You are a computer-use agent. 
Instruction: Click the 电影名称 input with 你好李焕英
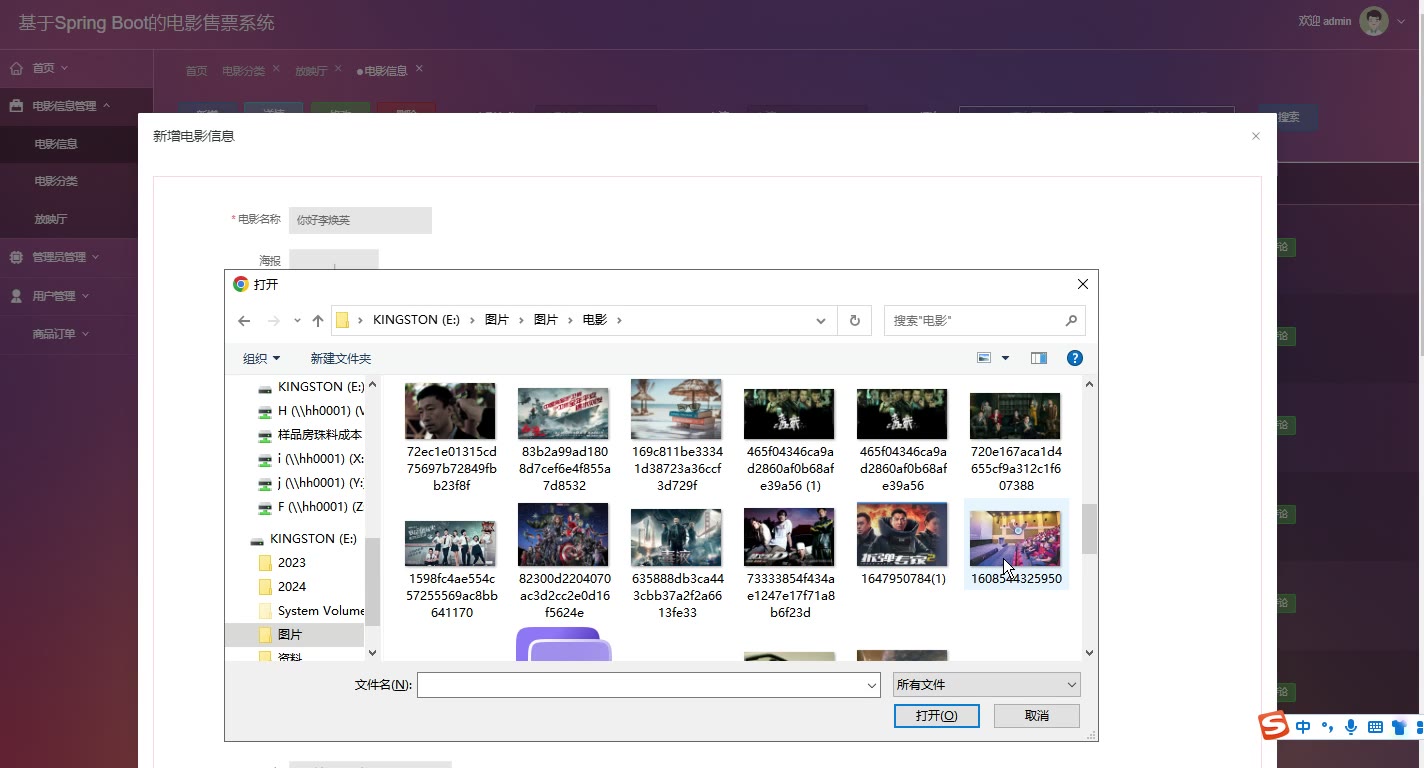pyautogui.click(x=360, y=220)
